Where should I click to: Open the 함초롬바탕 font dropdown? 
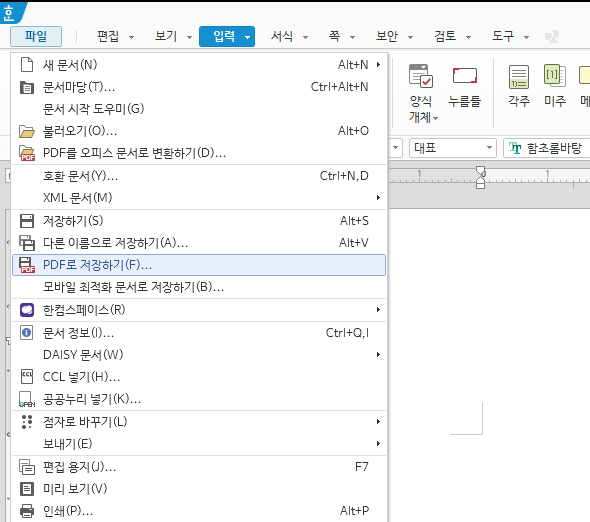(x=547, y=148)
